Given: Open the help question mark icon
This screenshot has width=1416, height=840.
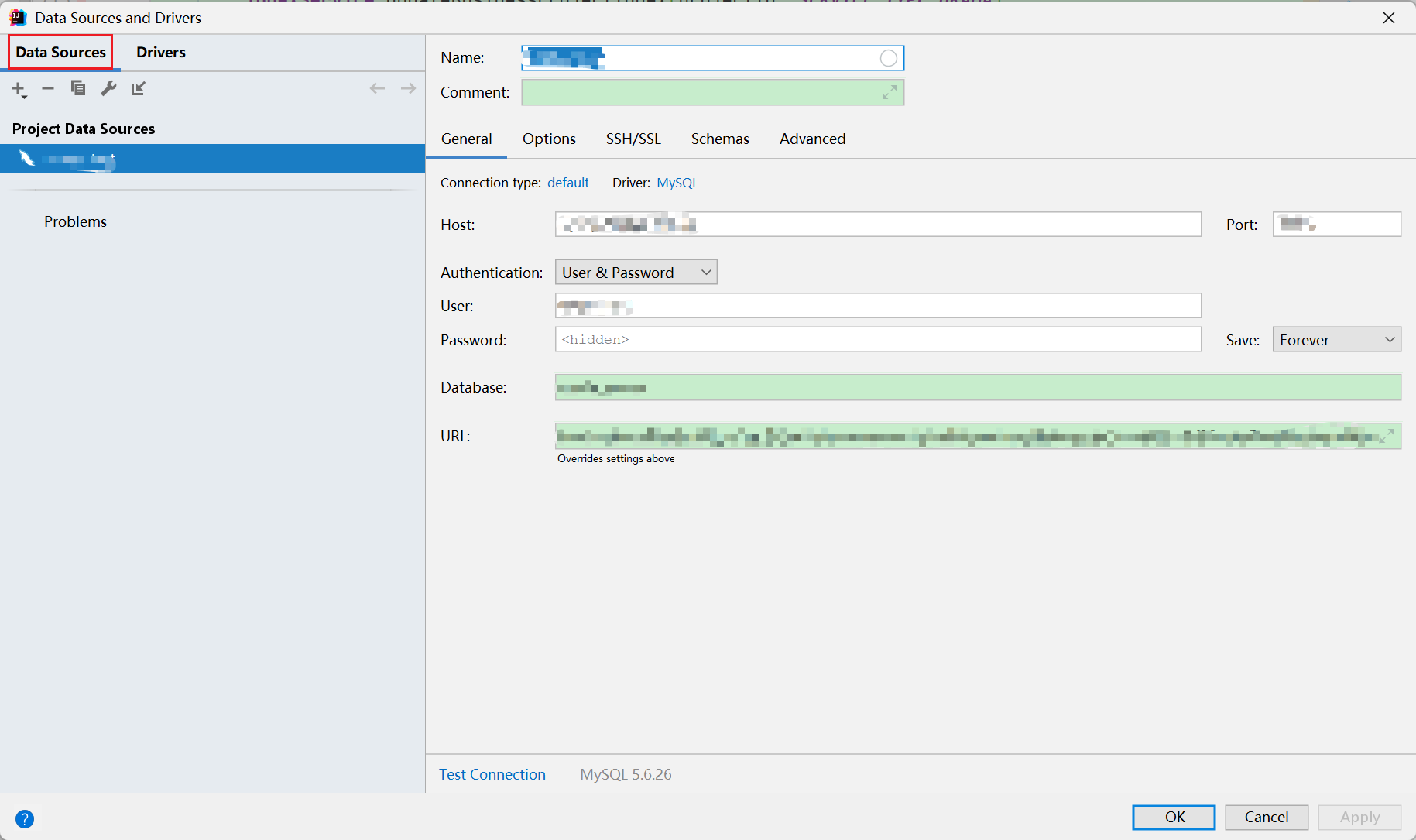Looking at the screenshot, I should (25, 818).
